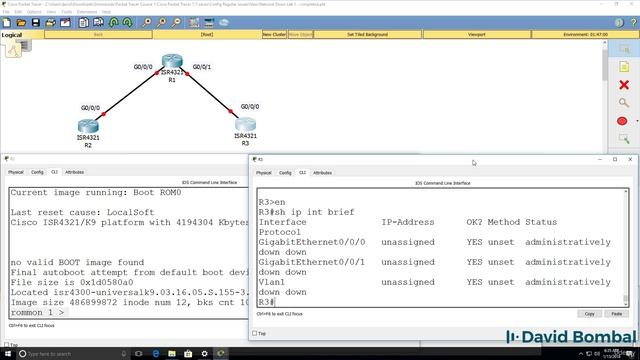This screenshot has width=640, height=360.
Task: Choose the red X Delete tool
Action: point(624,85)
